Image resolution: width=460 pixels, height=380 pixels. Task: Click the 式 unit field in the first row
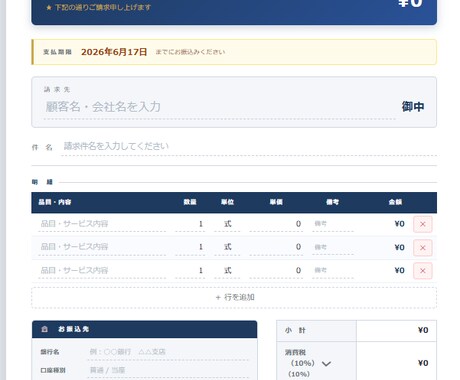227,224
